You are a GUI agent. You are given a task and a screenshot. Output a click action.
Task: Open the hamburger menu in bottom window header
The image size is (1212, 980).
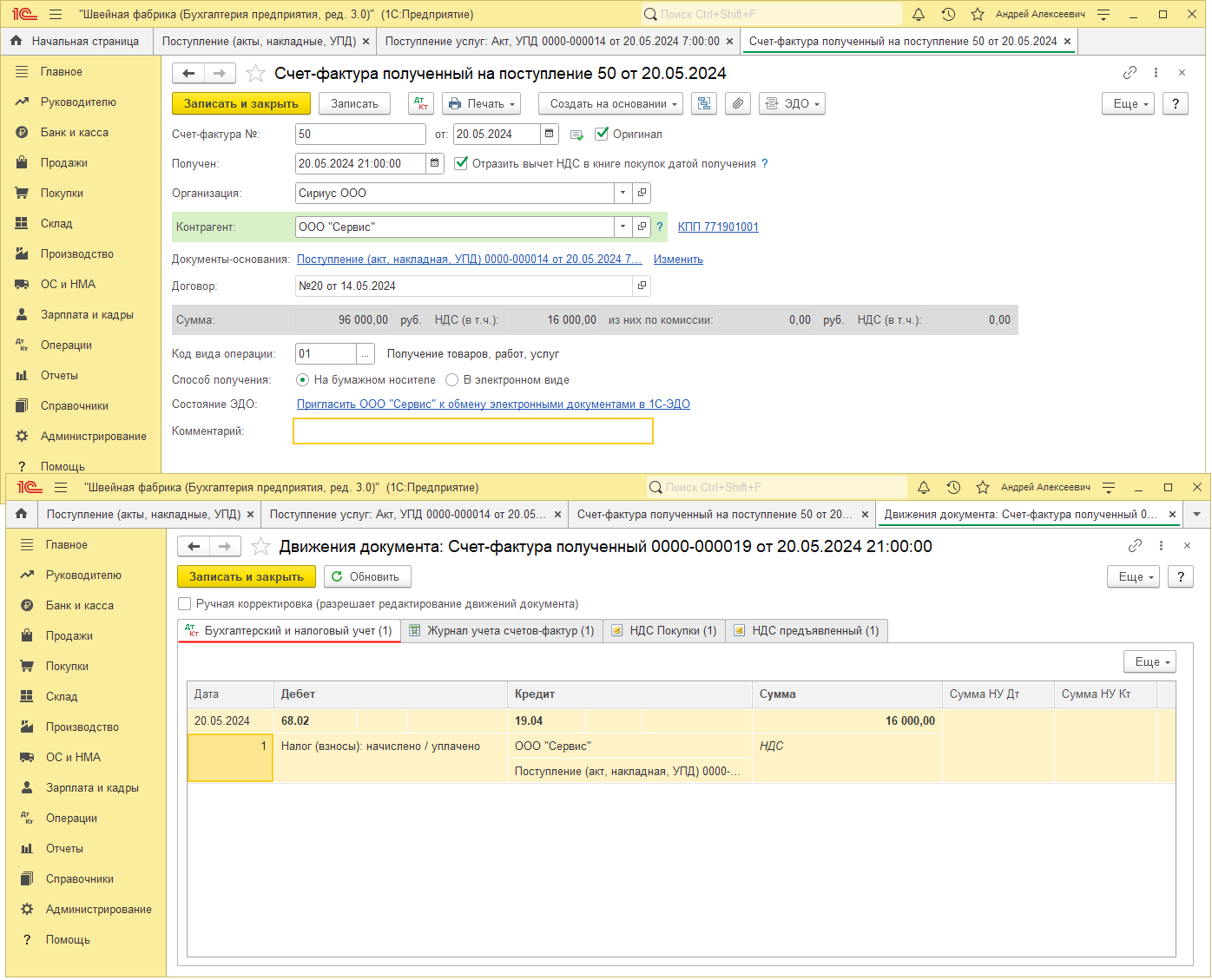point(61,487)
